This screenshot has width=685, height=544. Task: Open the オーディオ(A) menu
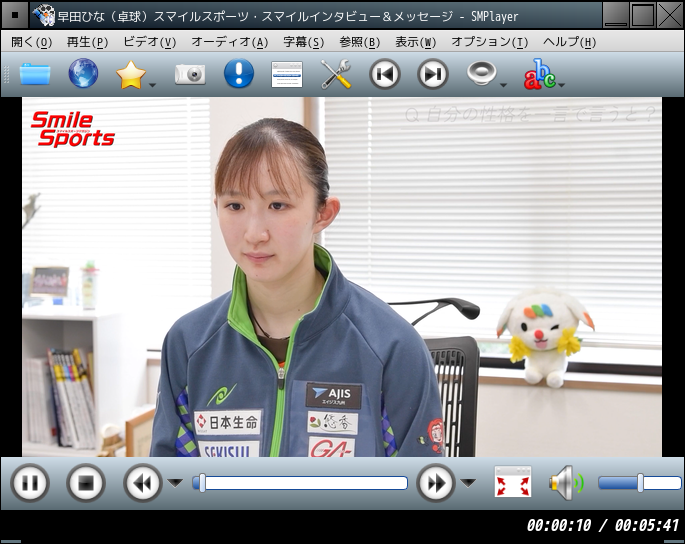(x=230, y=42)
